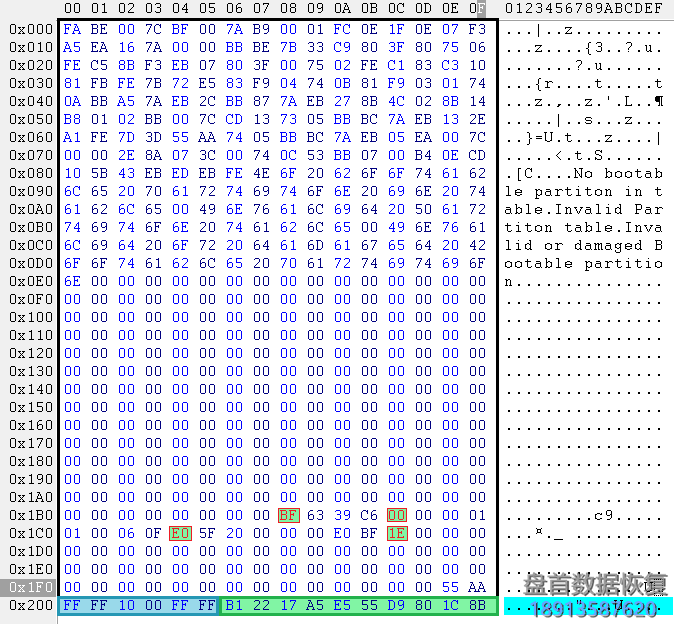
Task: Click the red-highlighted E0 byte in row 0x1C0
Action: click(180, 533)
